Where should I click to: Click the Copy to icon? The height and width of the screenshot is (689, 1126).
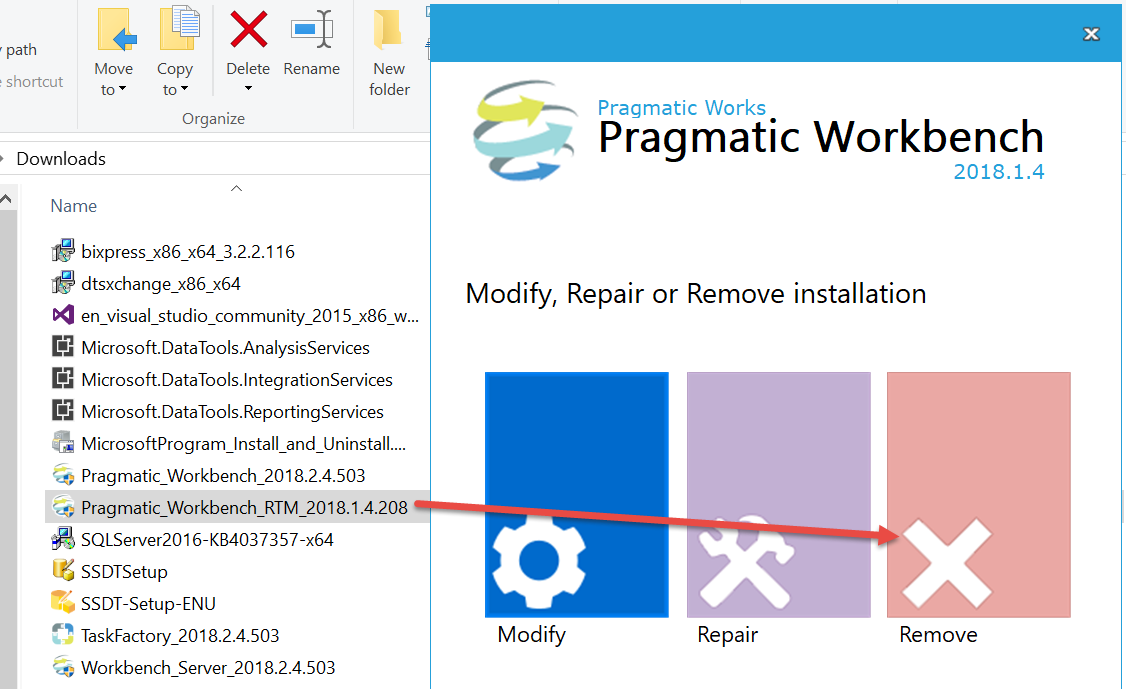pyautogui.click(x=175, y=30)
